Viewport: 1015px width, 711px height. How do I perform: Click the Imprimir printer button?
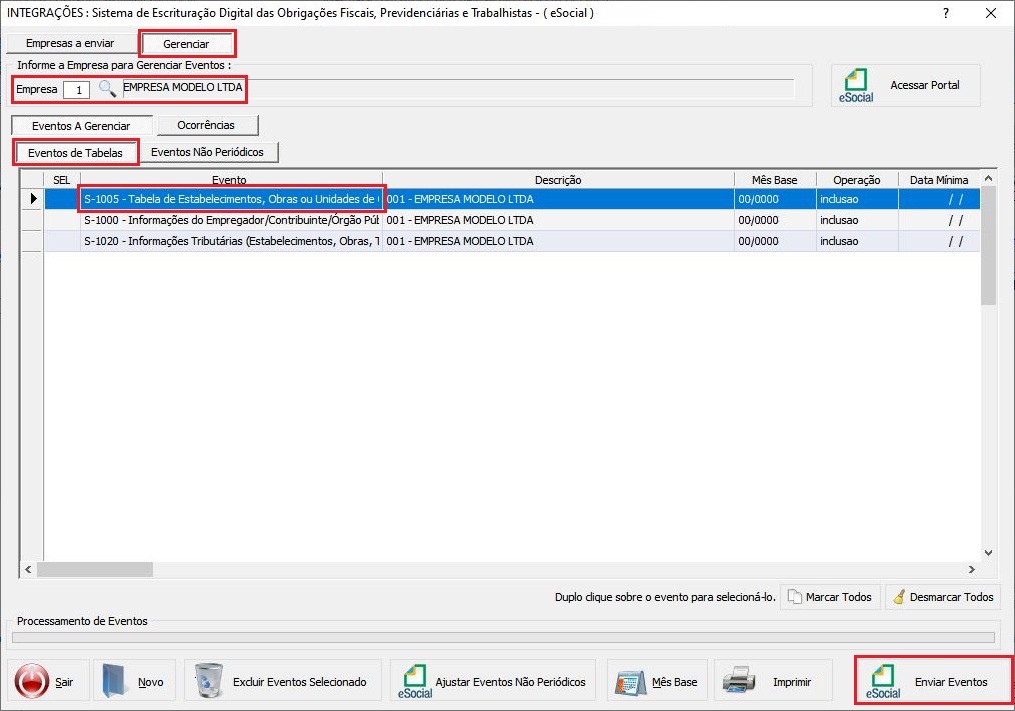772,682
